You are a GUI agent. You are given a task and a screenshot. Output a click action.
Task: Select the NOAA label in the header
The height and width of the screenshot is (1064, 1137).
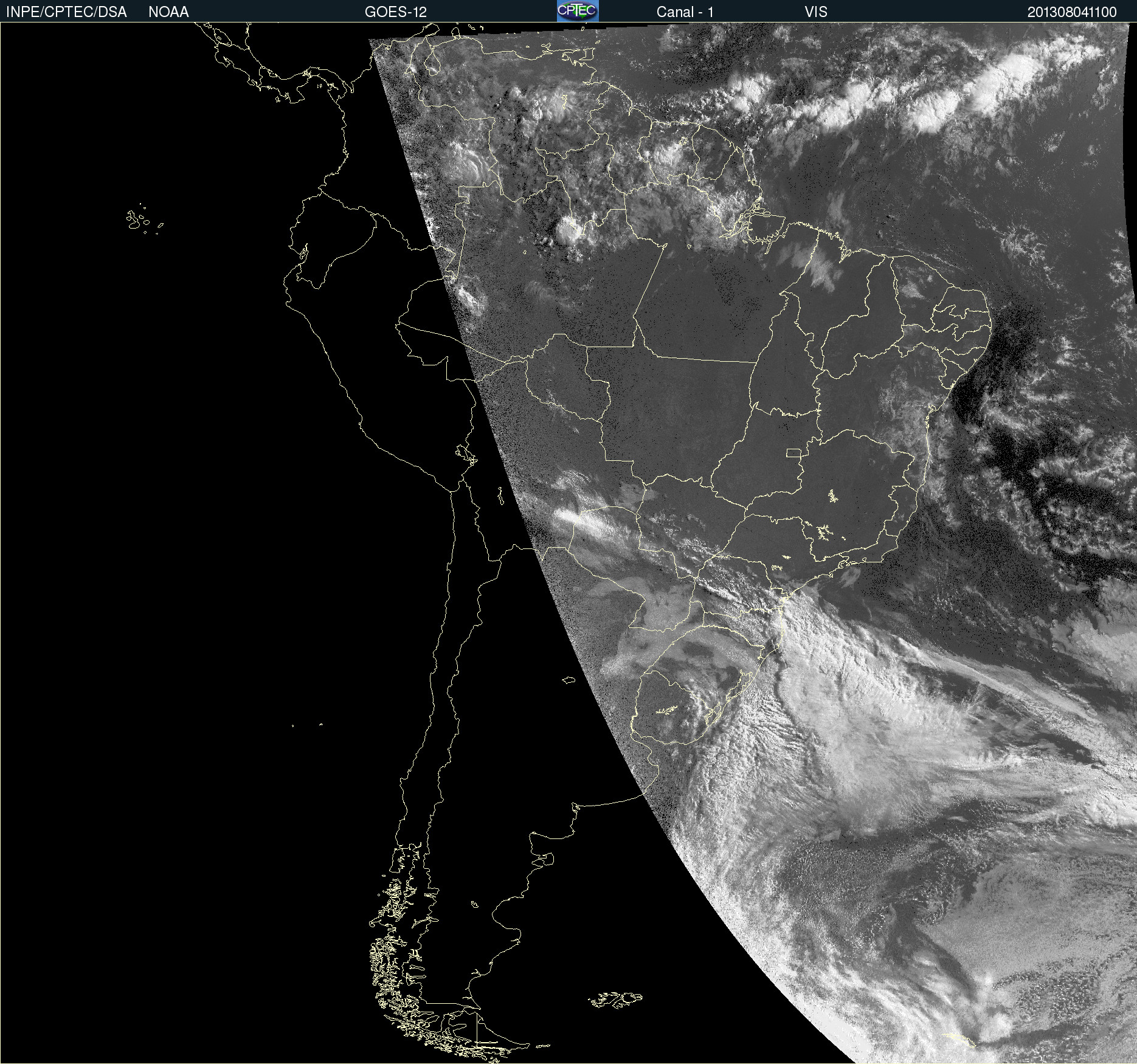coord(168,12)
